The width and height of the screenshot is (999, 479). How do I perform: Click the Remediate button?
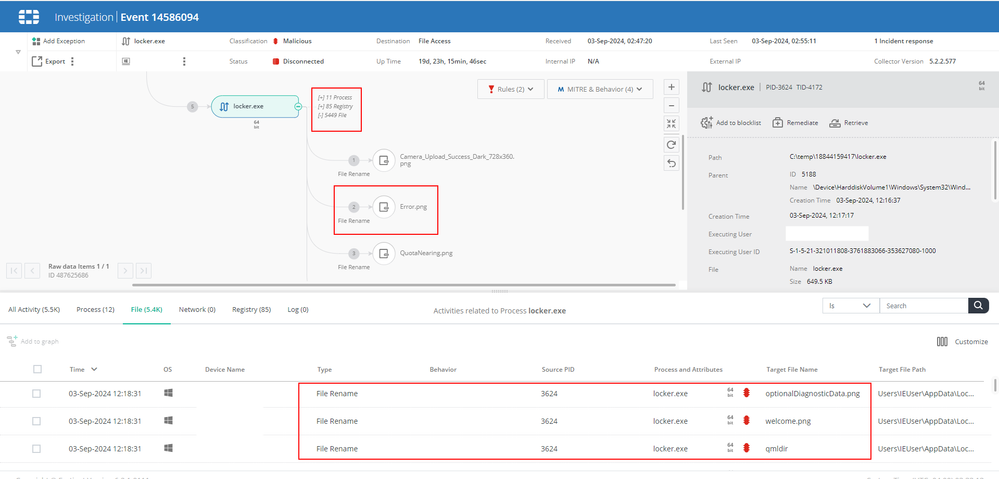coord(797,123)
